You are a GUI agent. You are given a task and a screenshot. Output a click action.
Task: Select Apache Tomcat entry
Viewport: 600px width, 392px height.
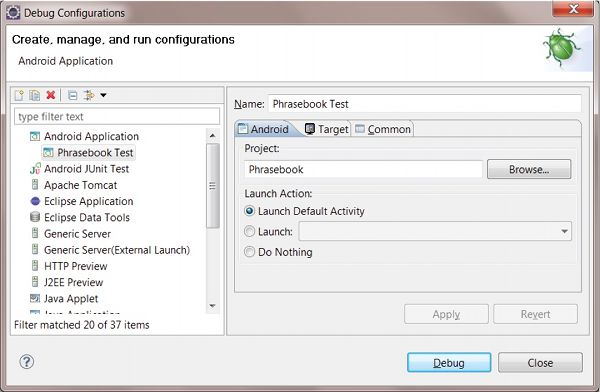pyautogui.click(x=80, y=185)
